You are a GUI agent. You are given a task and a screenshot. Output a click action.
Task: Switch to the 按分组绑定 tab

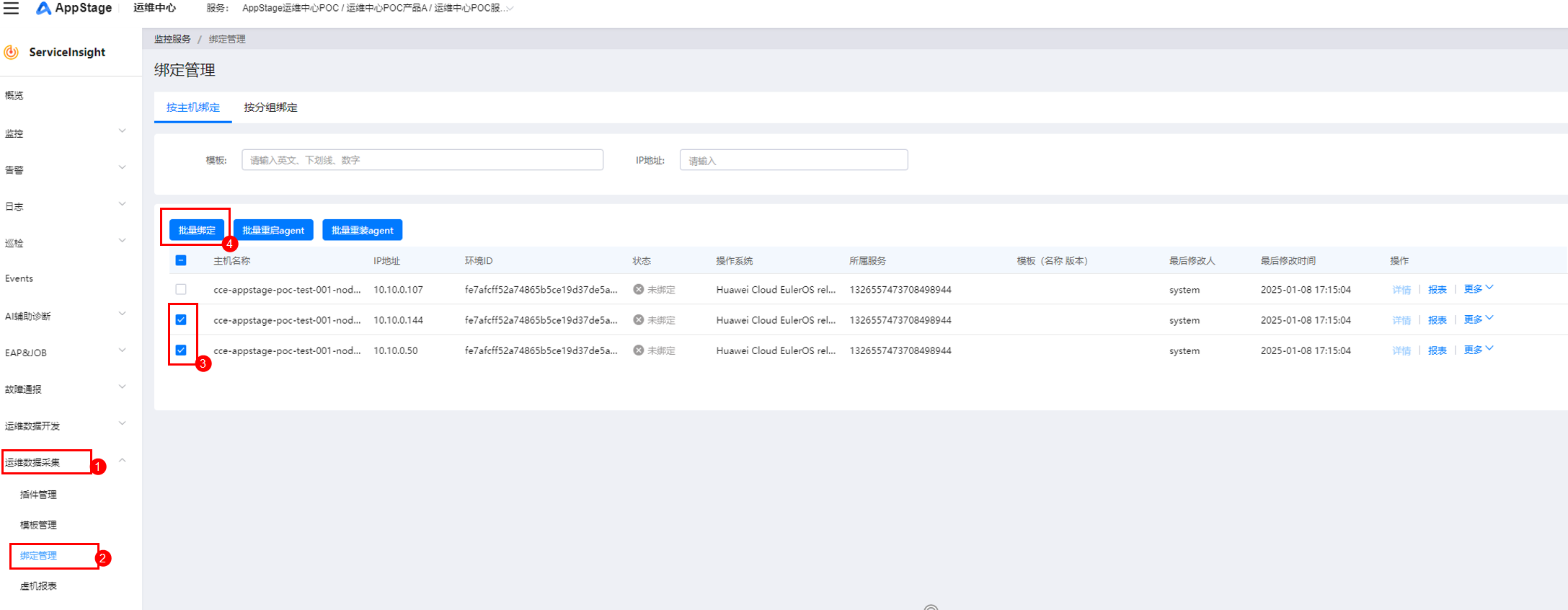[x=270, y=107]
